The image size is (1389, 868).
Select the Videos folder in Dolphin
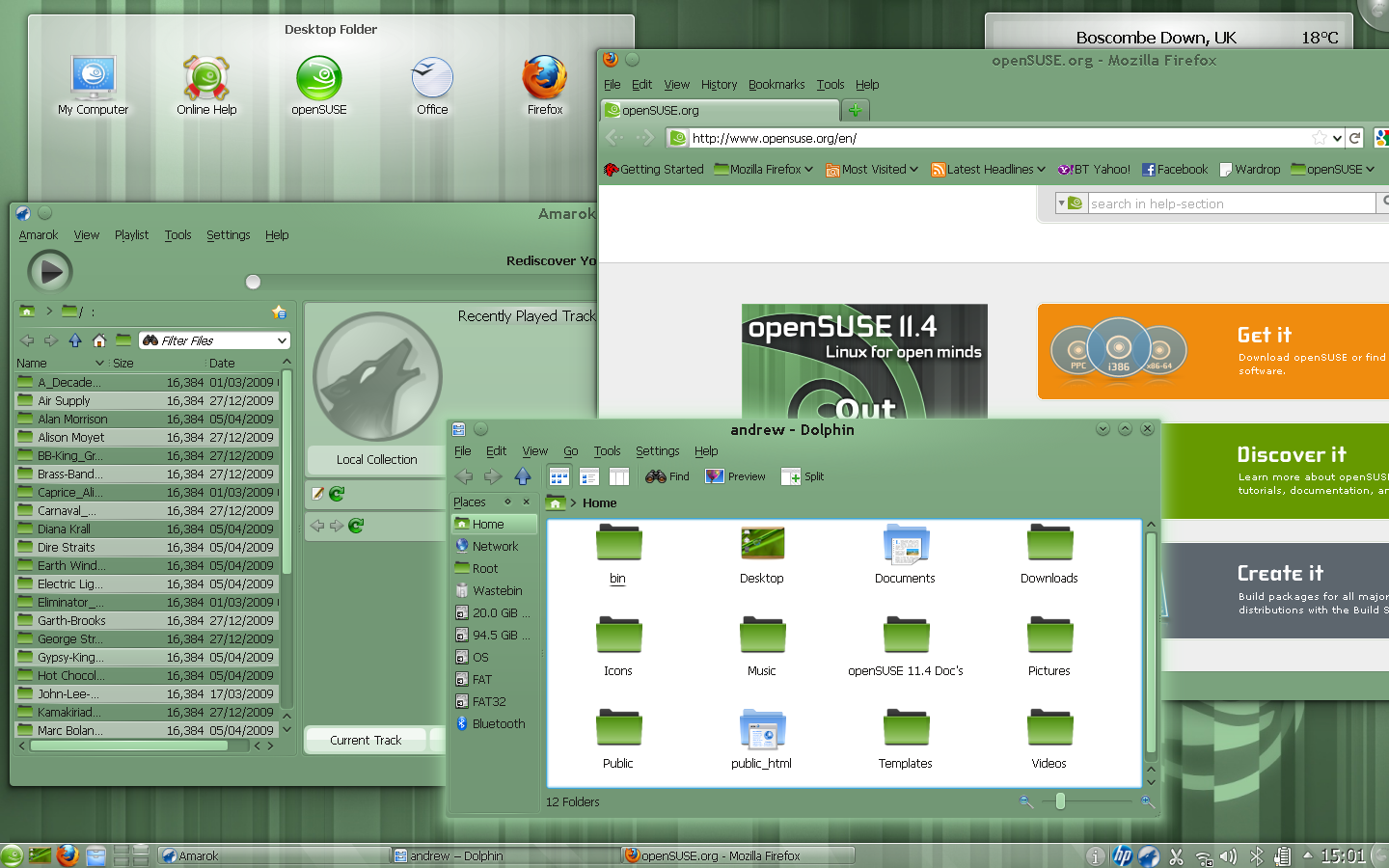coord(1049,740)
